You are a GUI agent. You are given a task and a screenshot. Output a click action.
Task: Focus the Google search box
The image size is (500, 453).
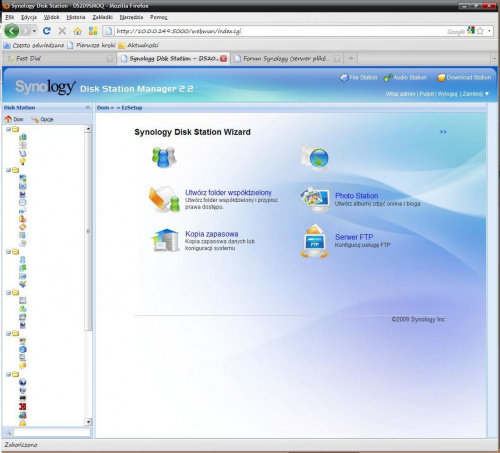point(456,31)
